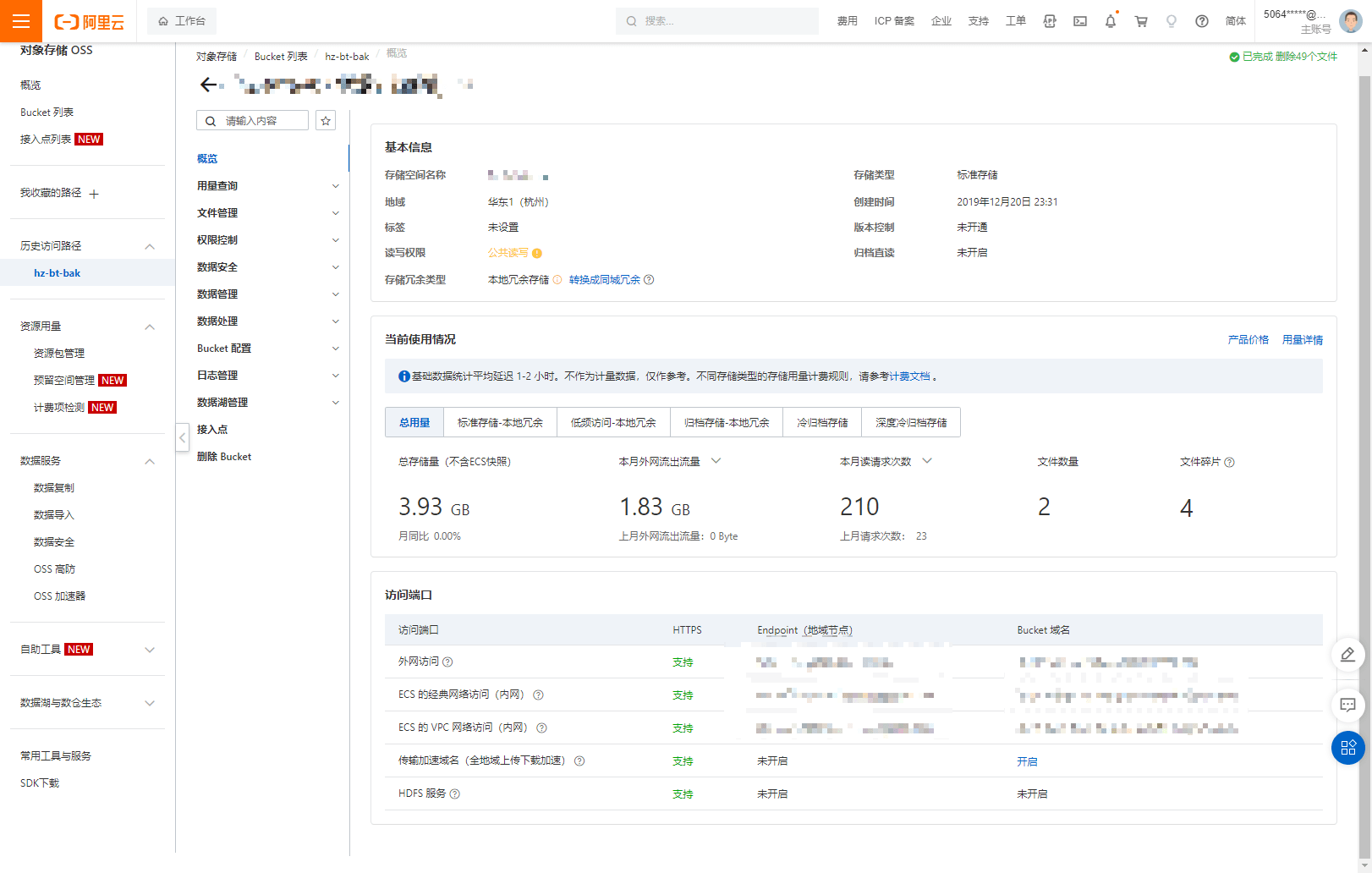Open the blue floating apps grid button
The image size is (1372, 873).
(x=1347, y=748)
